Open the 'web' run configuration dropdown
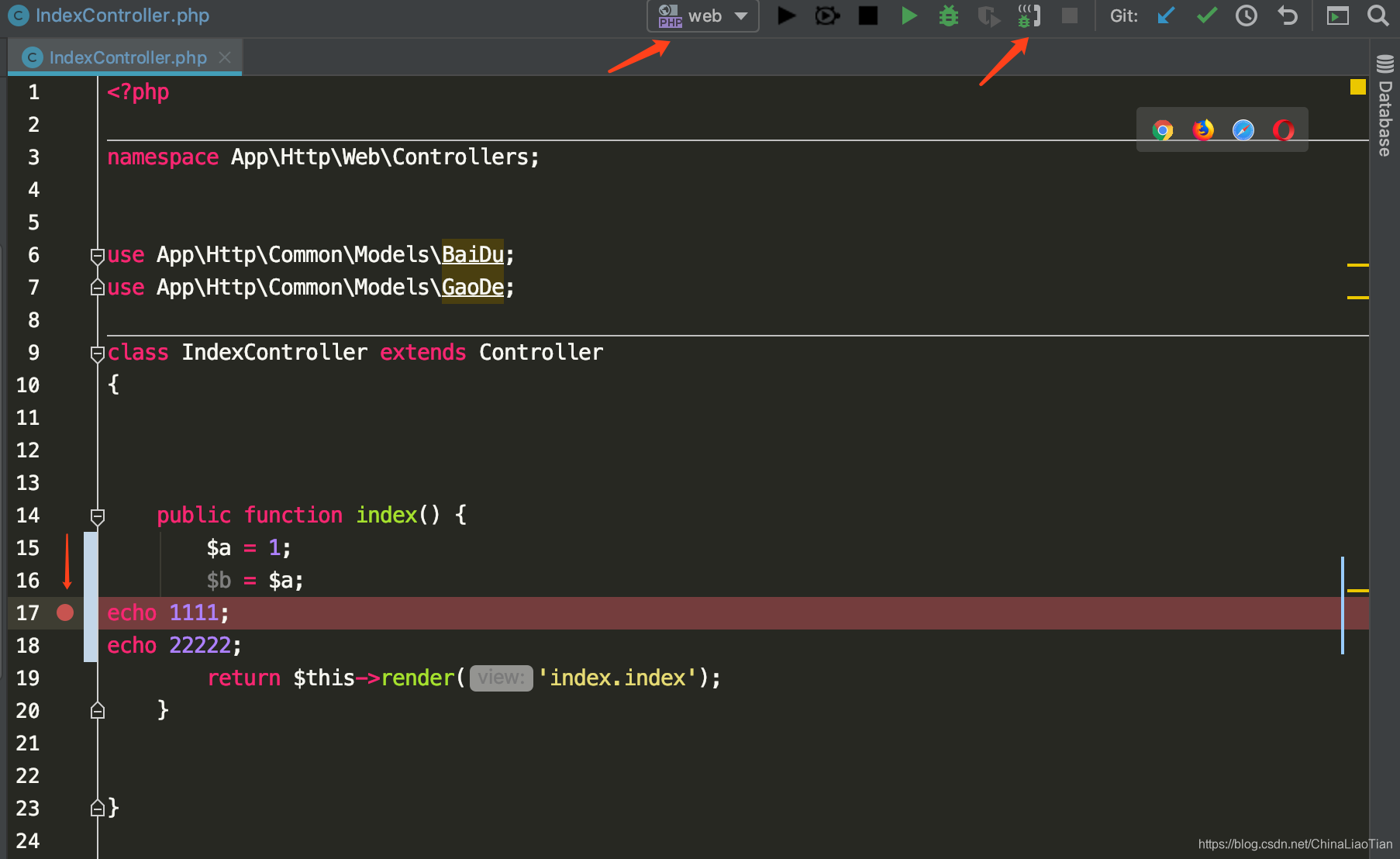 tap(702, 16)
